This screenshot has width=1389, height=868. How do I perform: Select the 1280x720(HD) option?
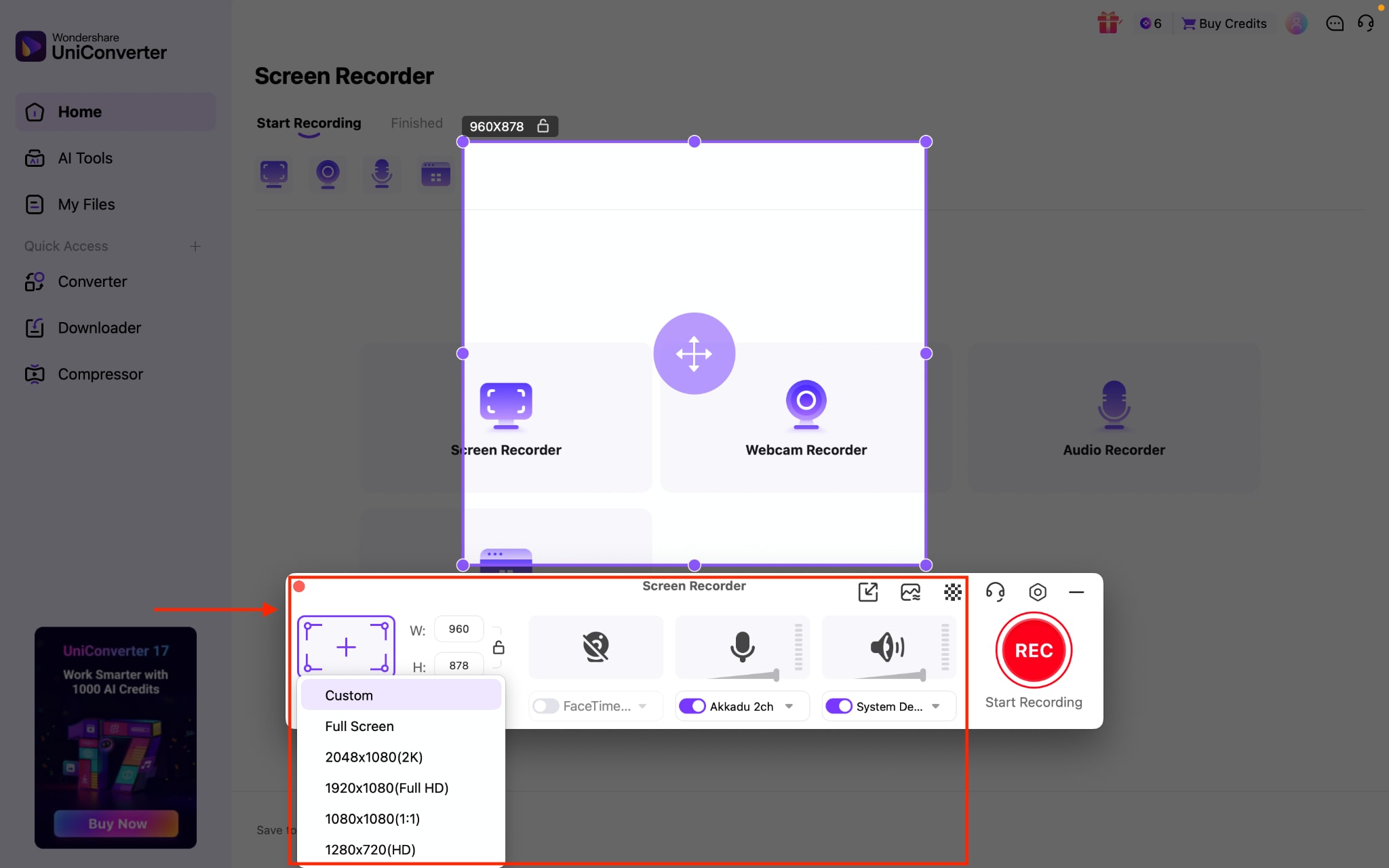click(x=402, y=850)
